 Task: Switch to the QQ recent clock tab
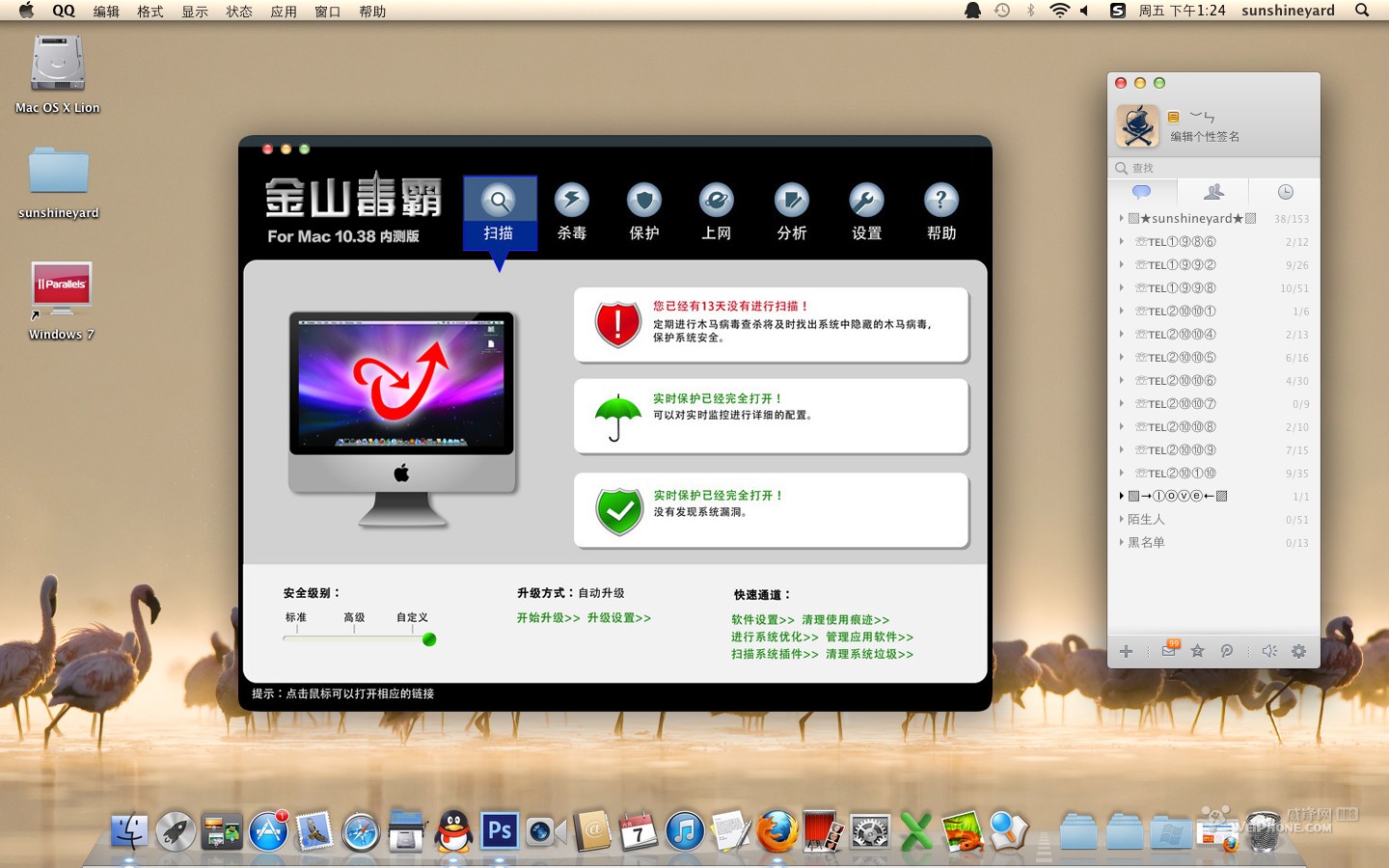click(x=1286, y=191)
